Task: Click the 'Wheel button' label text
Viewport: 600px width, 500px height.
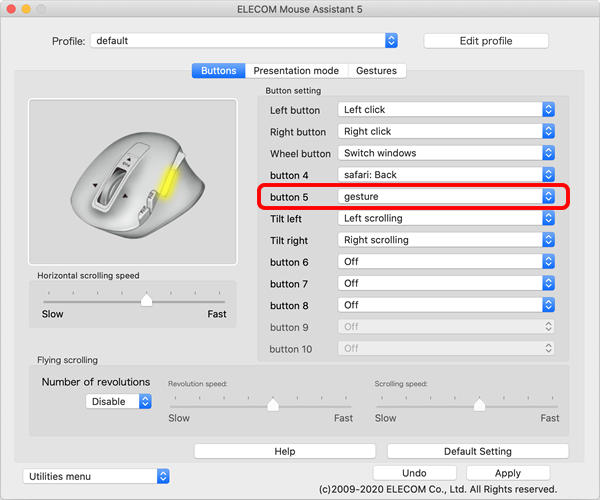Action: (300, 154)
